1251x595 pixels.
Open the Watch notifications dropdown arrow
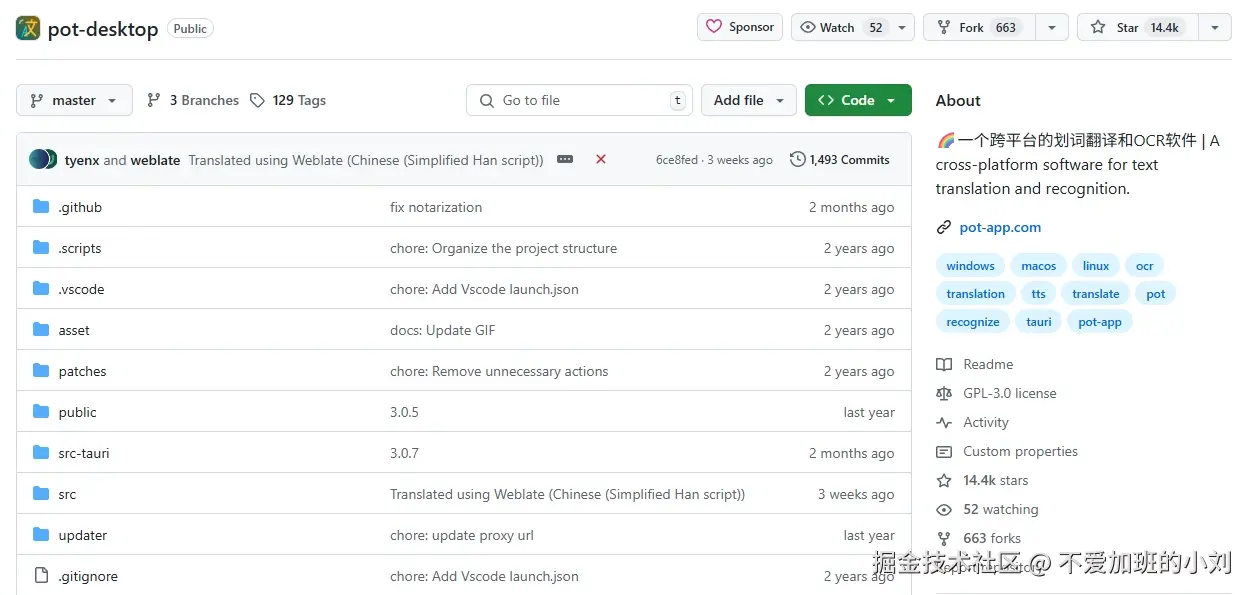(x=902, y=27)
